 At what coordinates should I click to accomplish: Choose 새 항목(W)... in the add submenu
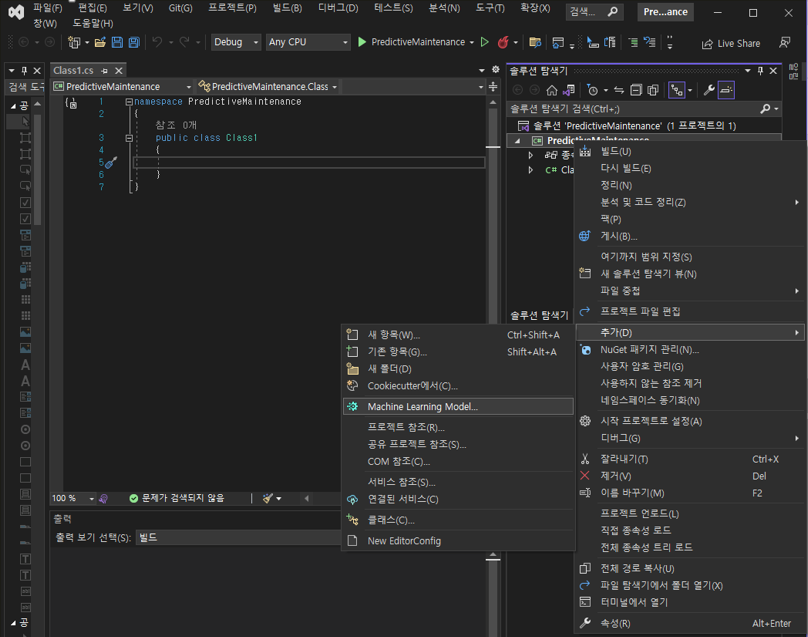[x=458, y=335]
